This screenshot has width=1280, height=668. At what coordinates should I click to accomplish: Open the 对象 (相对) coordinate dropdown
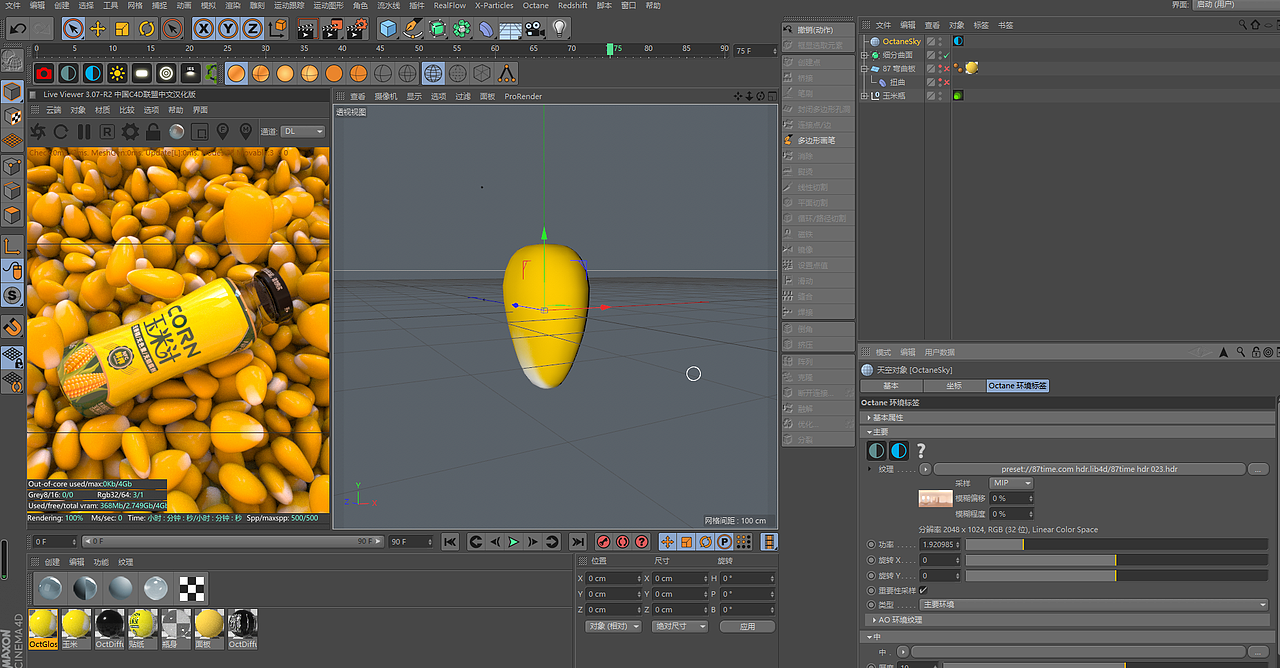[x=613, y=626]
